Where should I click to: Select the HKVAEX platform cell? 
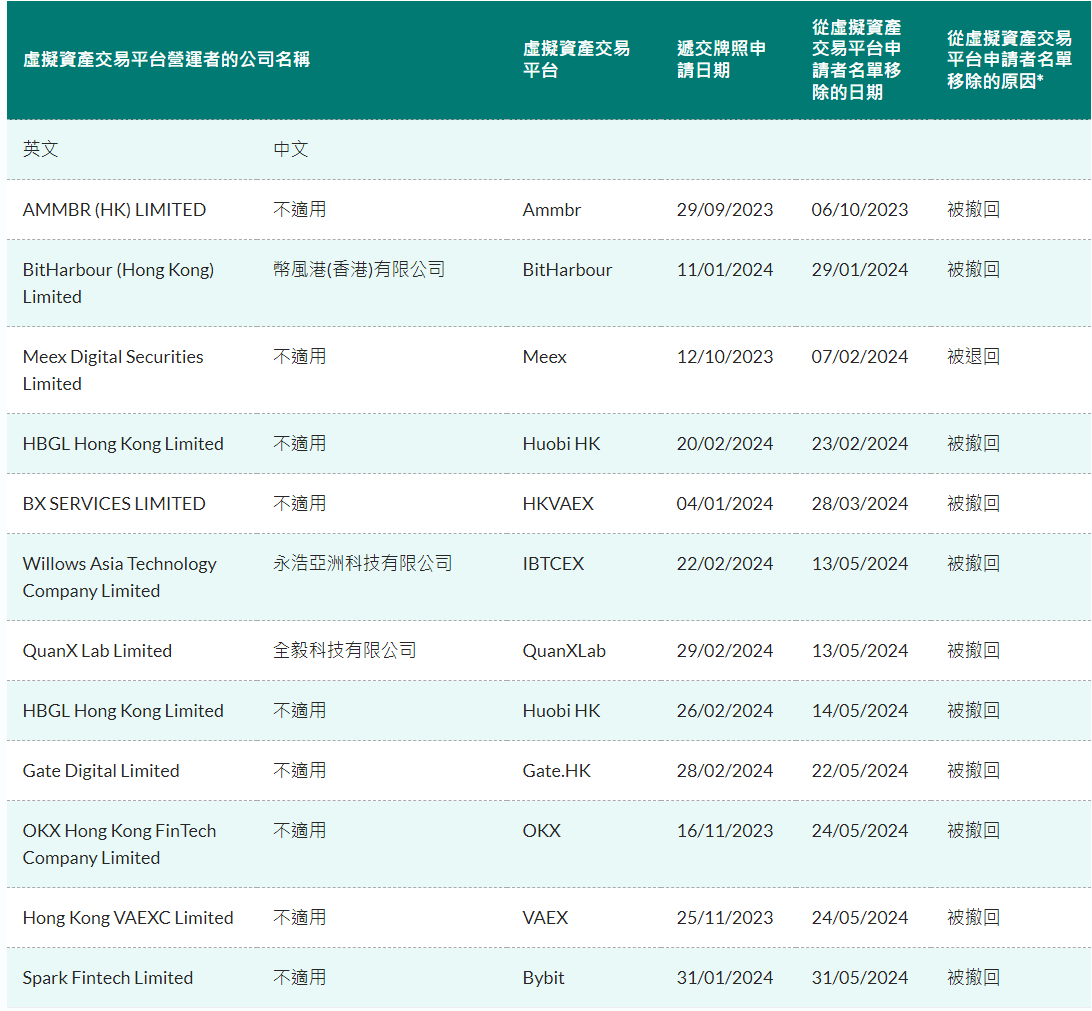pyautogui.click(x=558, y=504)
